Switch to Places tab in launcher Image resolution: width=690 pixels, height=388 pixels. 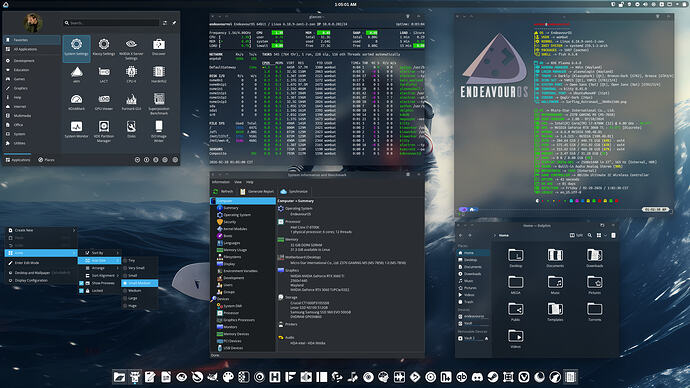[x=46, y=160]
